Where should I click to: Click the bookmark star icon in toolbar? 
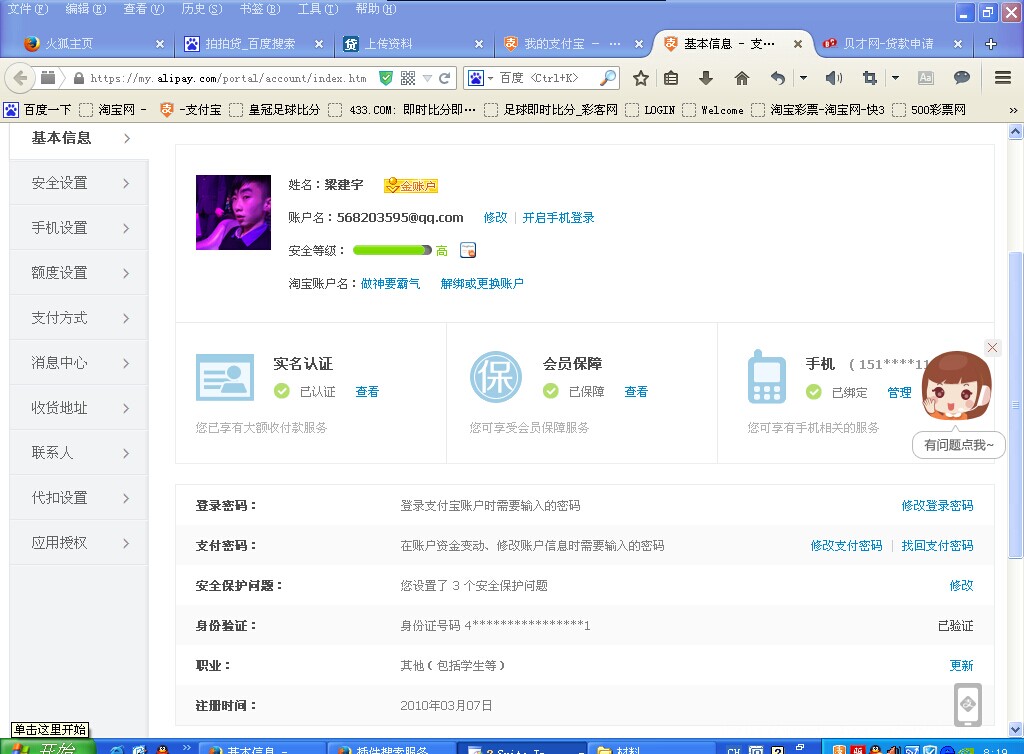(x=641, y=78)
